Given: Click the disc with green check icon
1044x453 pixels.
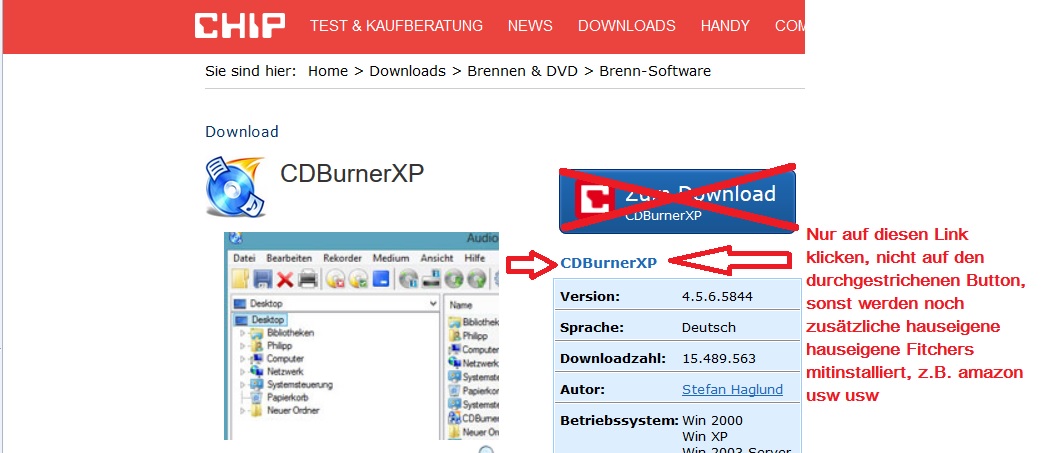Looking at the screenshot, I should tap(358, 279).
